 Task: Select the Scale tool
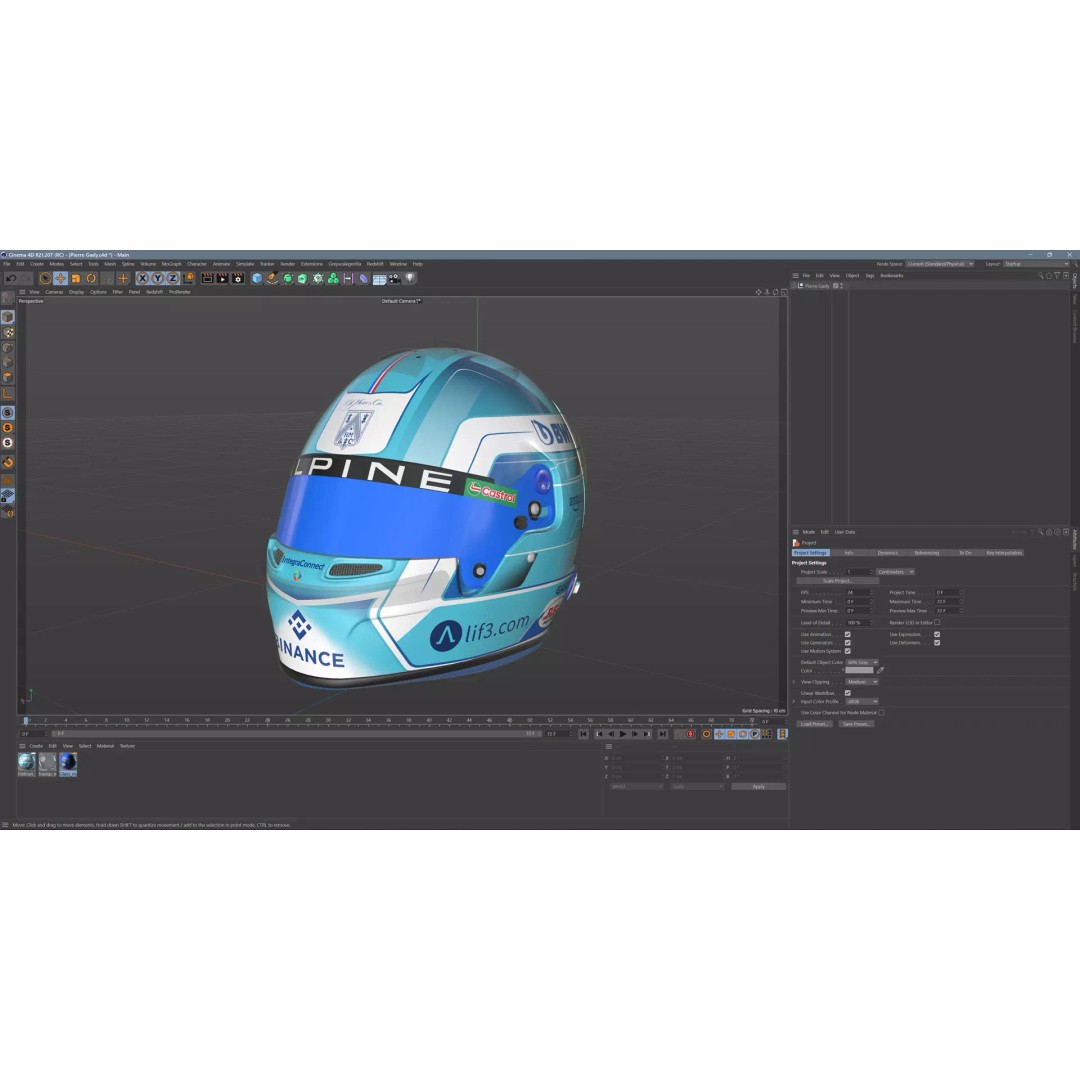click(75, 278)
